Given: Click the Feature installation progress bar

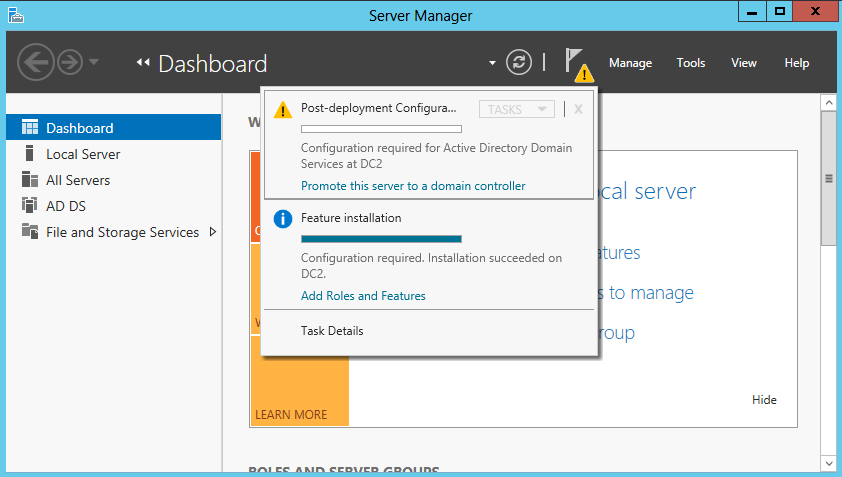Looking at the screenshot, I should point(381,239).
